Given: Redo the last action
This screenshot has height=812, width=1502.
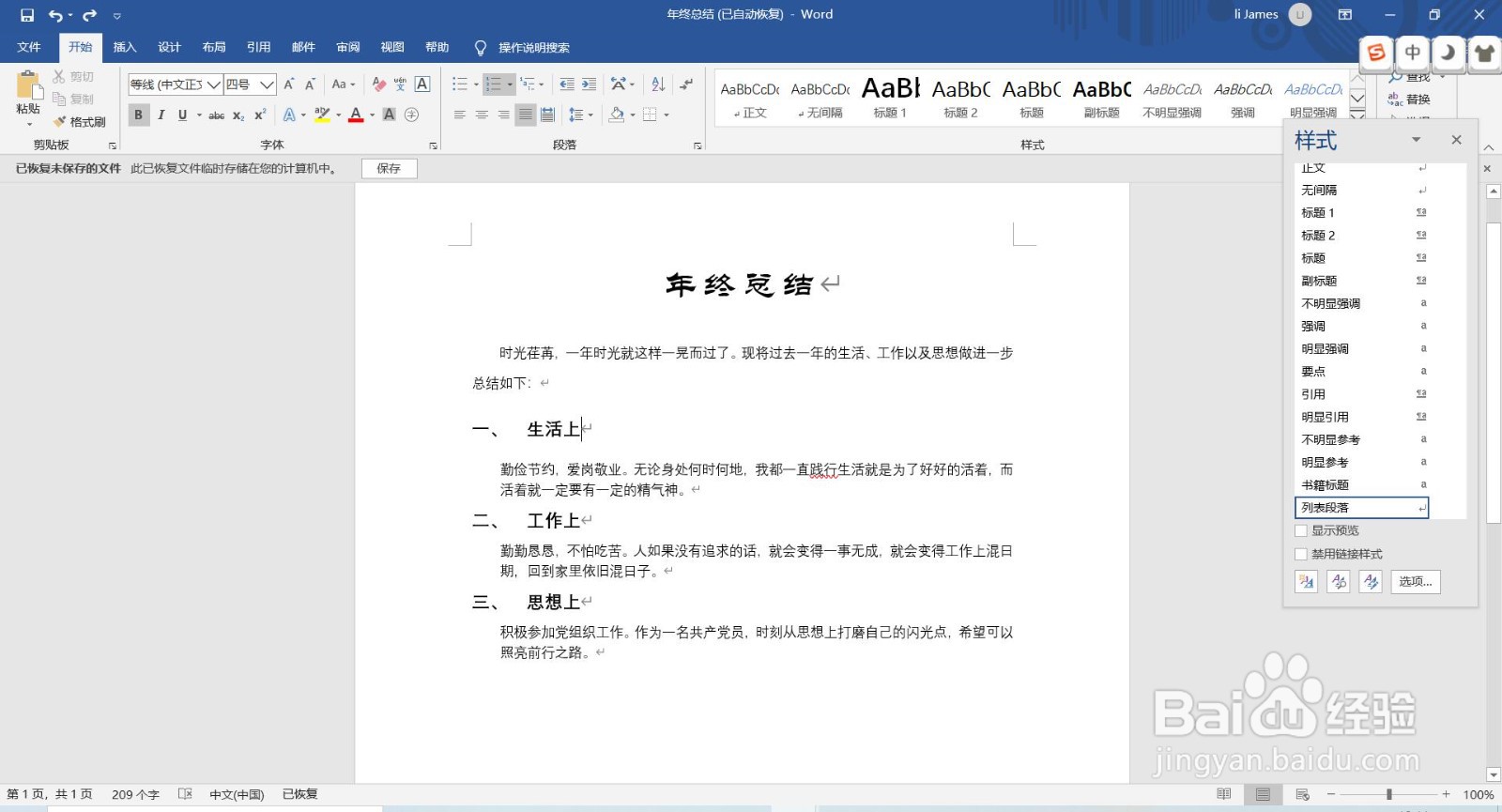Looking at the screenshot, I should (x=90, y=15).
